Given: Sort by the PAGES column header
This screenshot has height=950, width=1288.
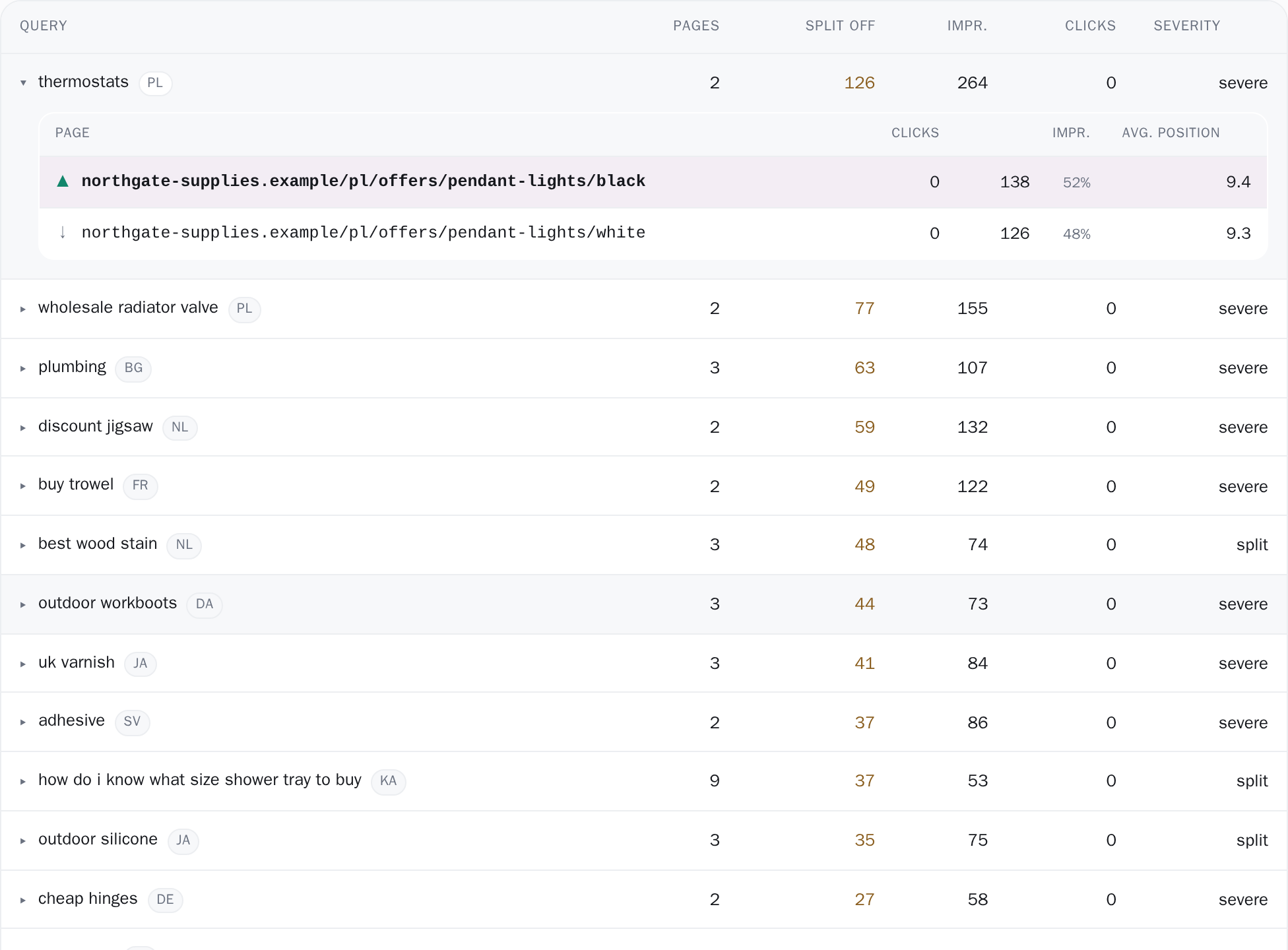Looking at the screenshot, I should 696,26.
